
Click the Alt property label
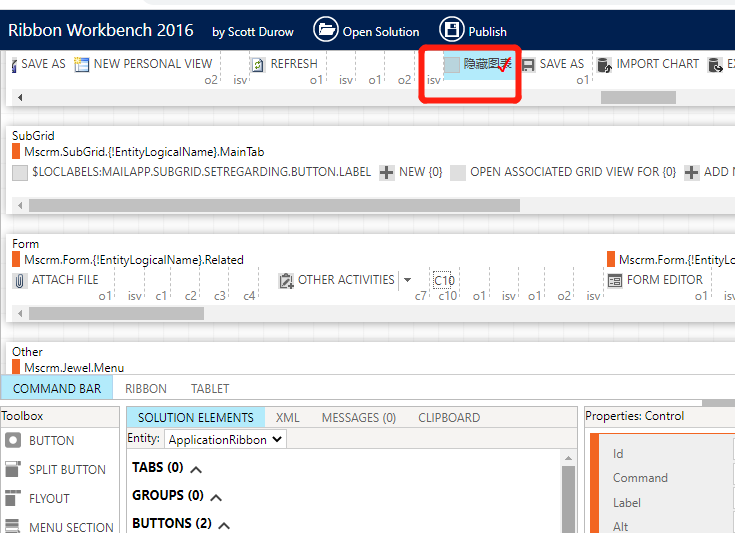click(620, 527)
